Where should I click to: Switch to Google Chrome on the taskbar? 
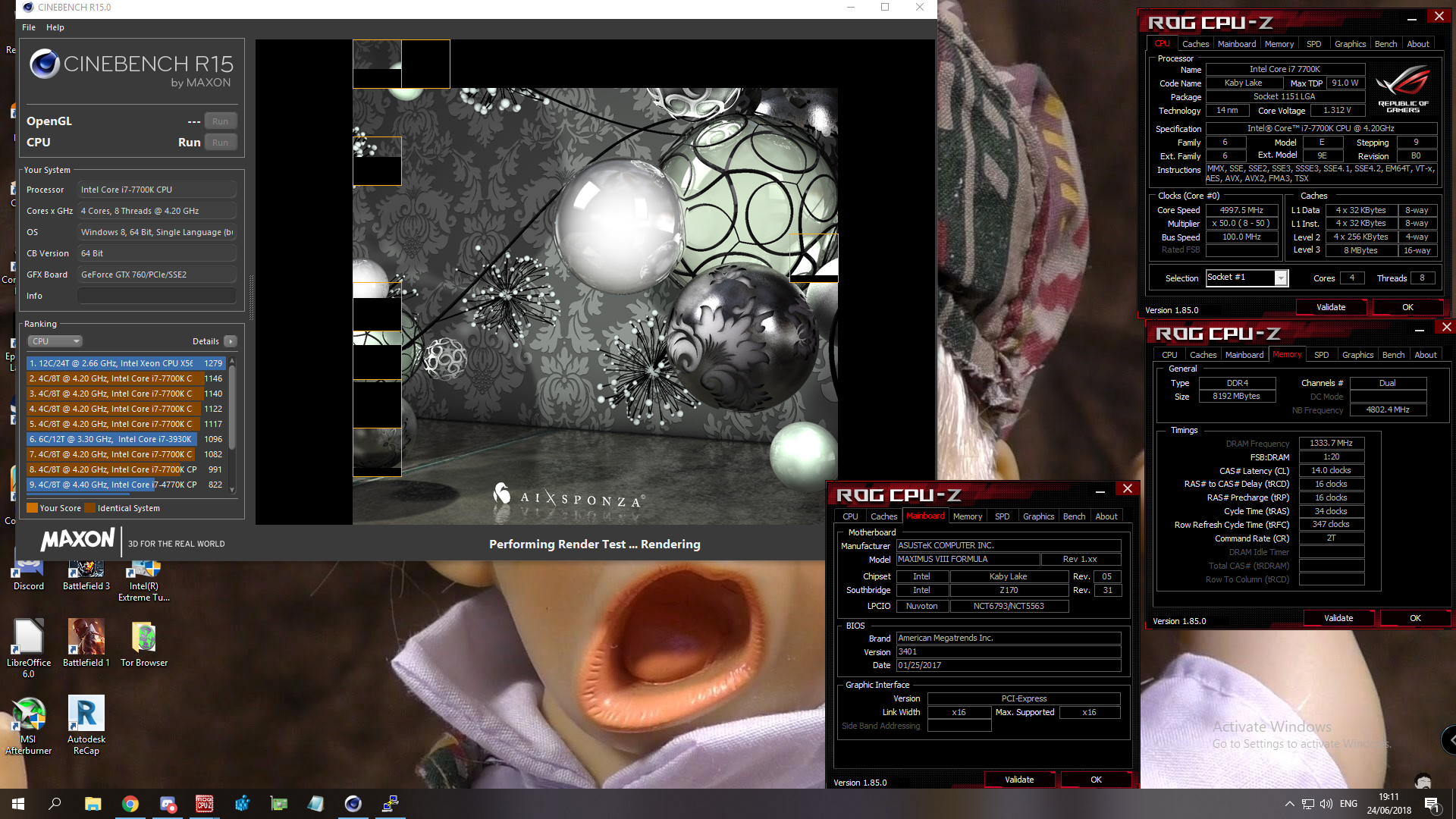point(130,804)
